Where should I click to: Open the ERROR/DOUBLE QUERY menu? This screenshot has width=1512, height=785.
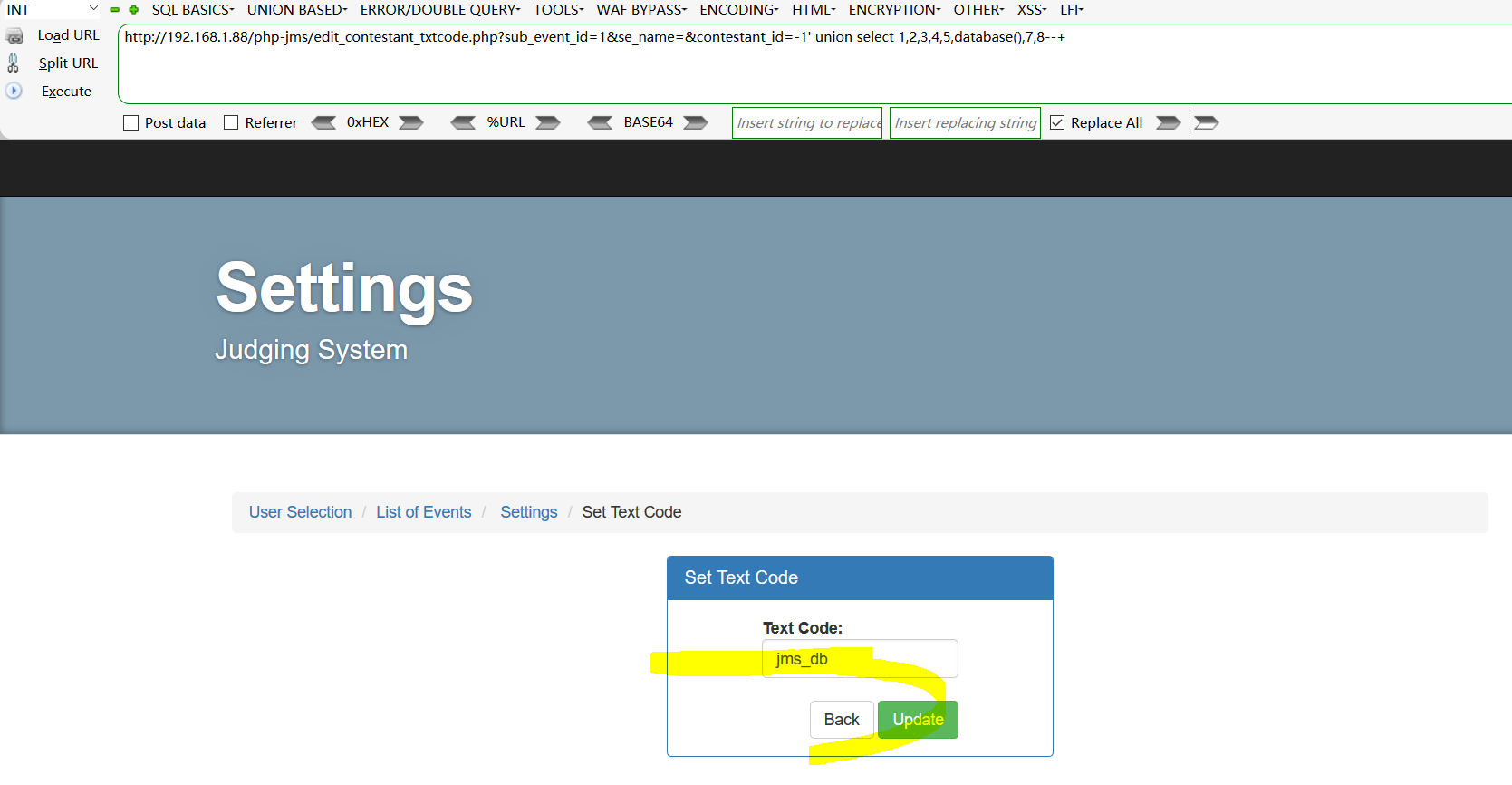pyautogui.click(x=440, y=9)
